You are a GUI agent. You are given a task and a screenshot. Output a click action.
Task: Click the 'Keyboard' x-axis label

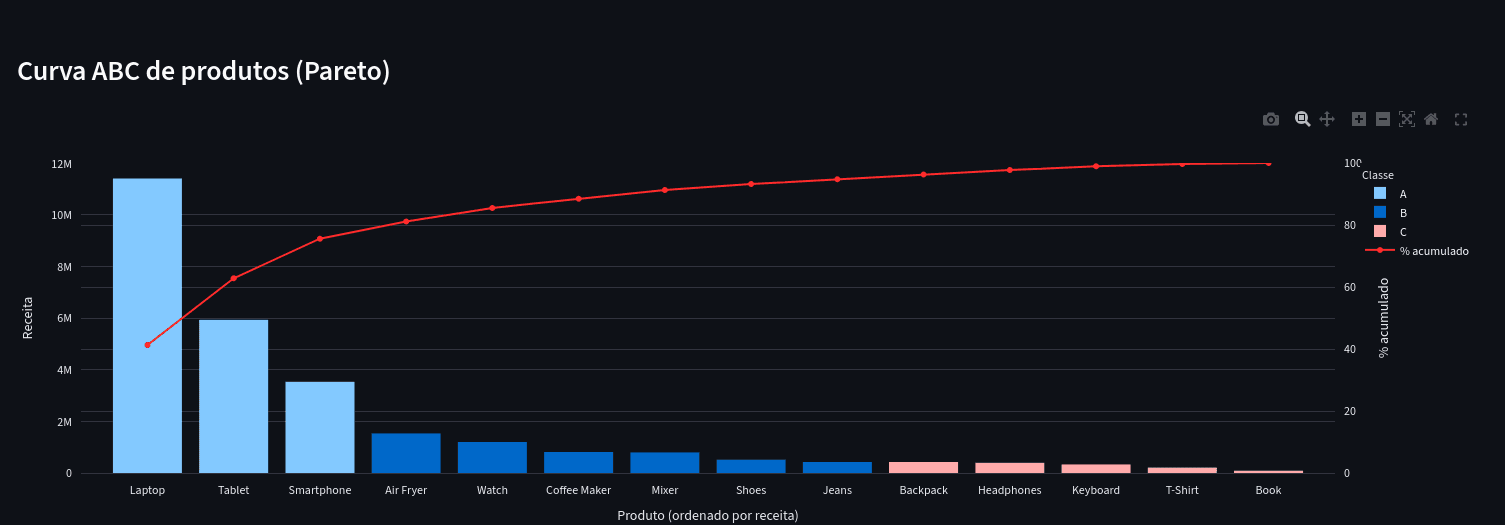click(1096, 490)
